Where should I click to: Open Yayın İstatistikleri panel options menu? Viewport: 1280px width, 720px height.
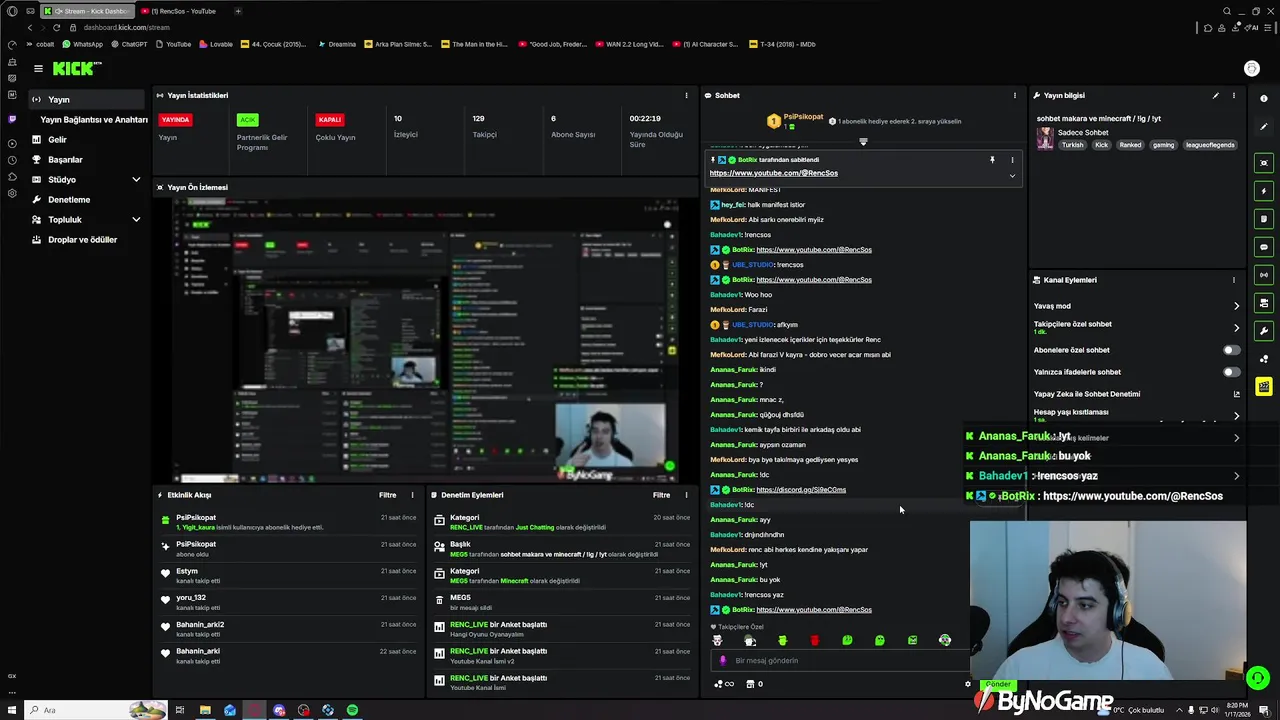pos(686,95)
